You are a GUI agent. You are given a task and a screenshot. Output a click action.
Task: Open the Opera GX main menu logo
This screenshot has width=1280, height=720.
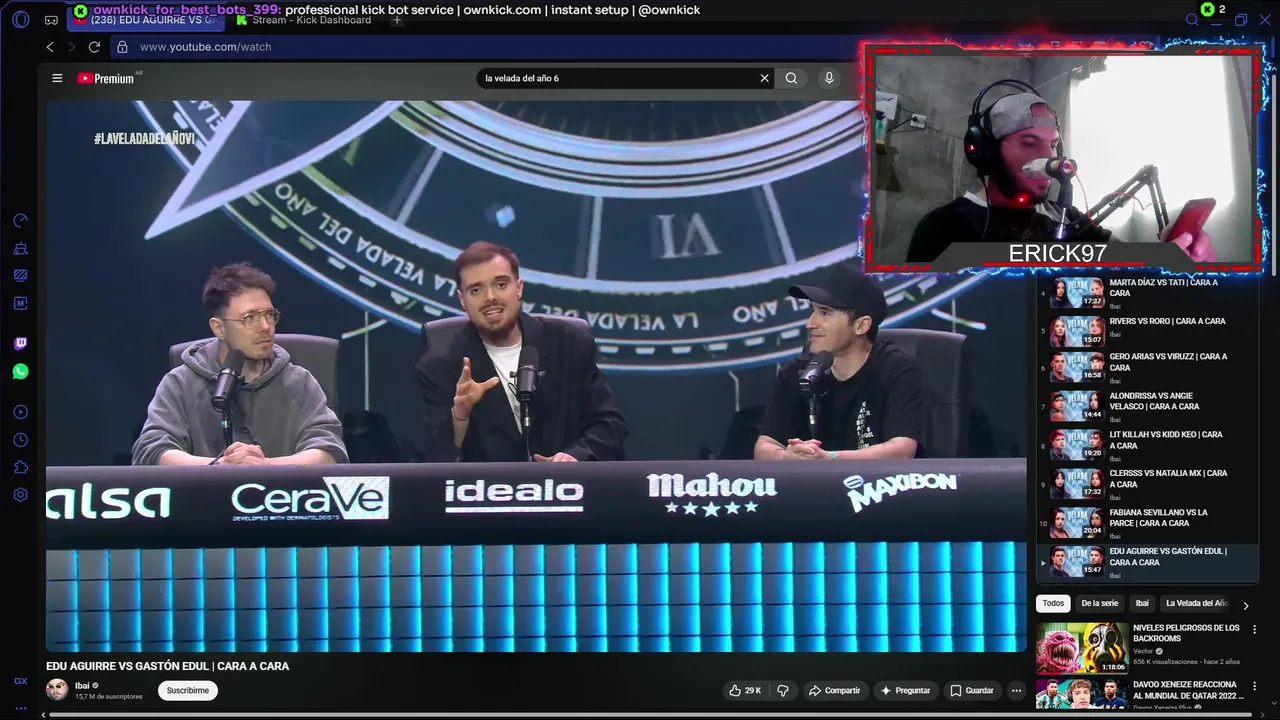[x=21, y=20]
